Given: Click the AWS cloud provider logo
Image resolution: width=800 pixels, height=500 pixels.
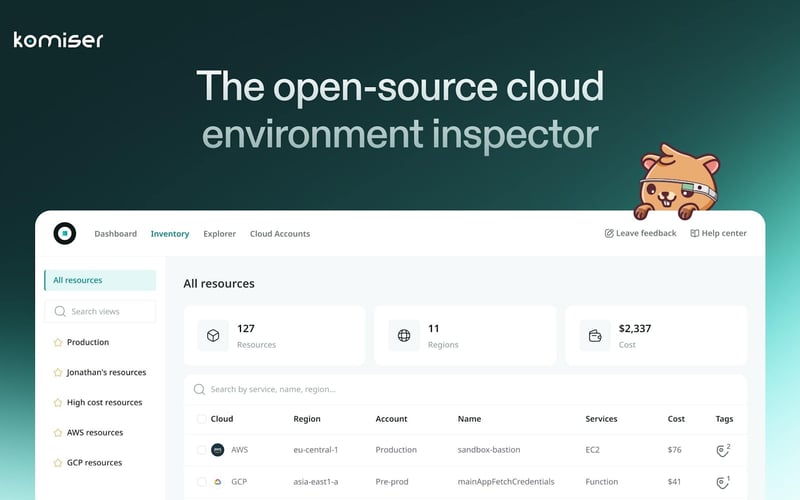Looking at the screenshot, I should (x=217, y=450).
